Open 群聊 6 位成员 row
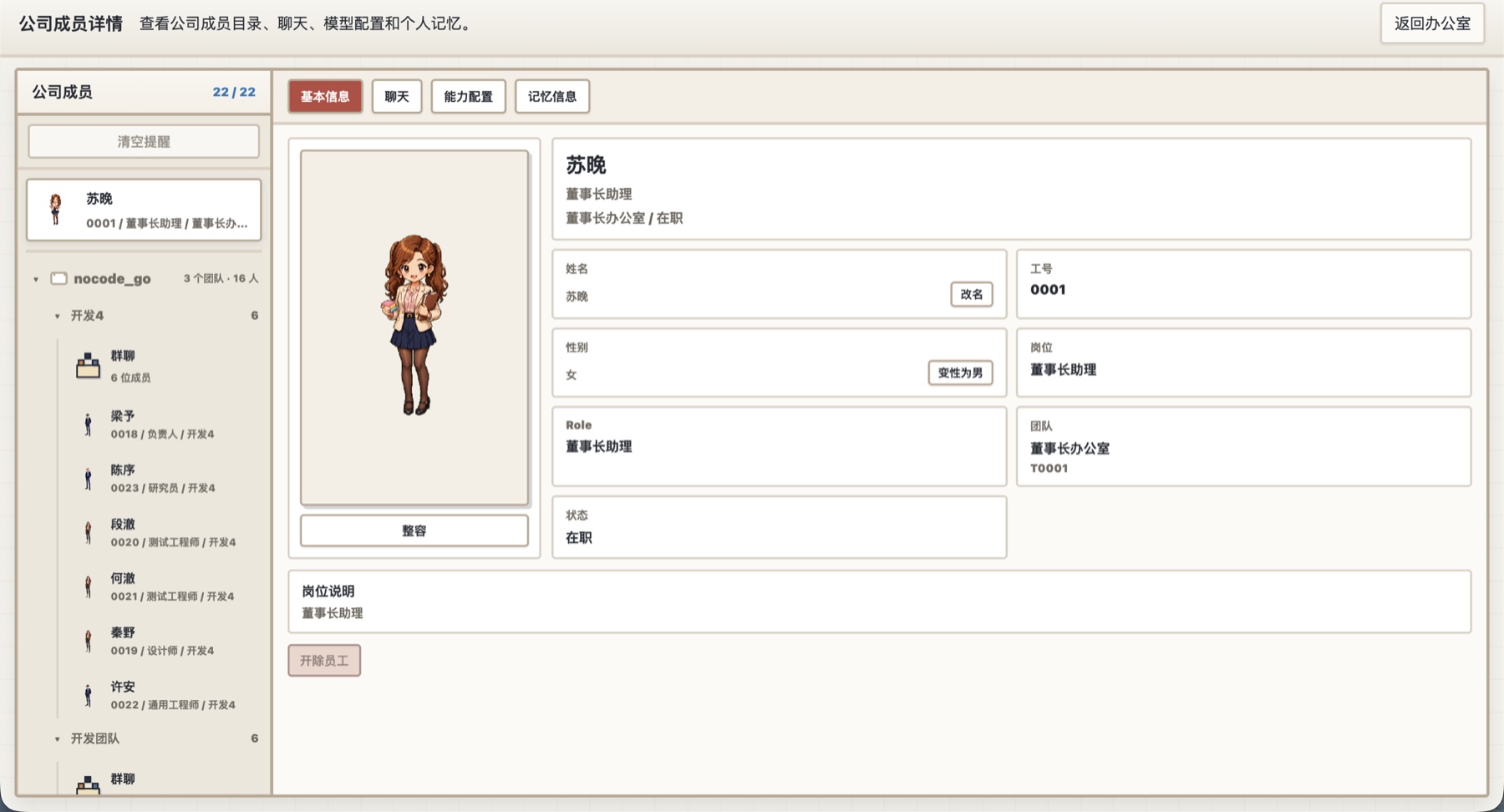The height and width of the screenshot is (812, 1504). click(x=164, y=366)
